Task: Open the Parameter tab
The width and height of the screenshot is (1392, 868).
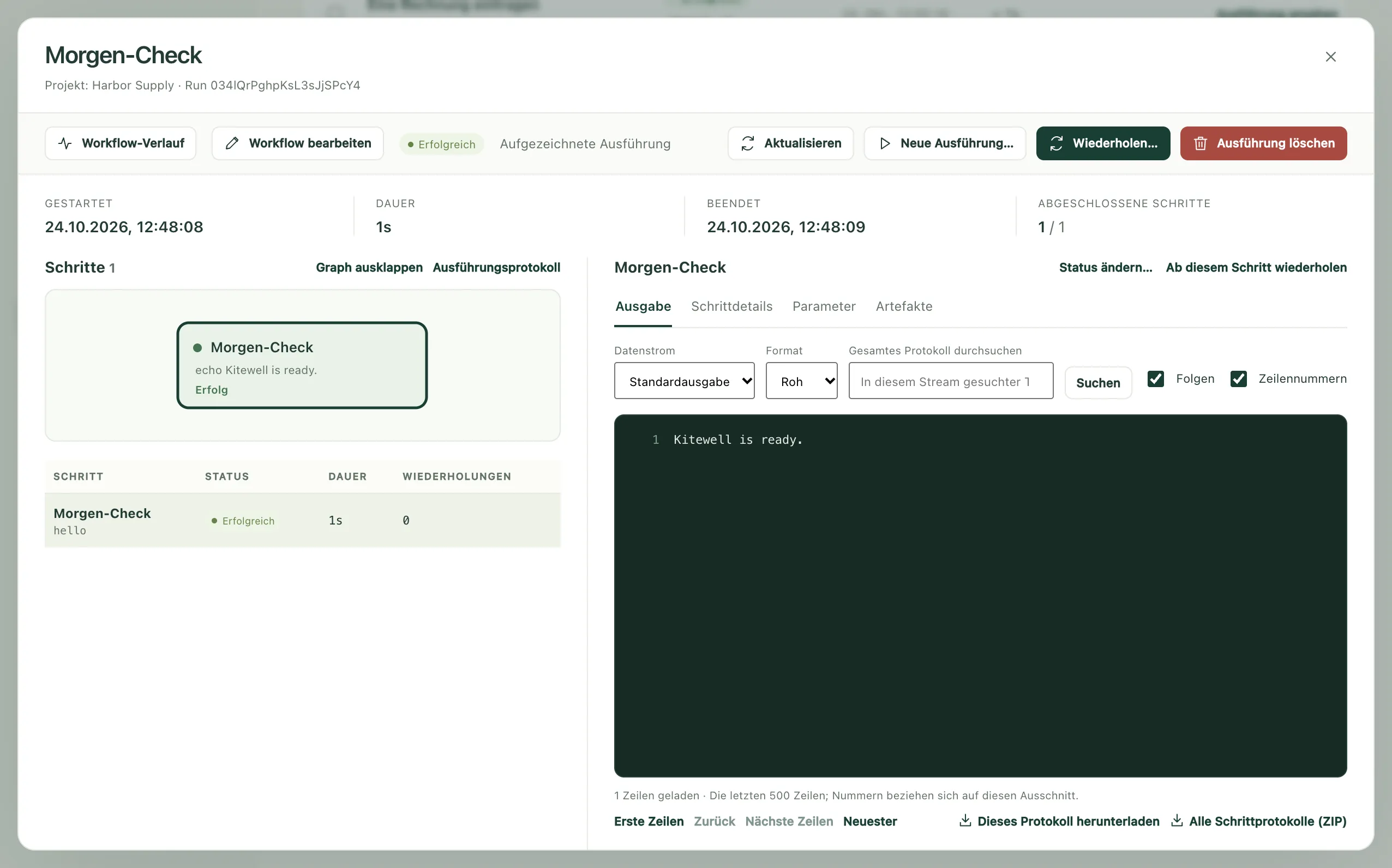Action: 824,306
